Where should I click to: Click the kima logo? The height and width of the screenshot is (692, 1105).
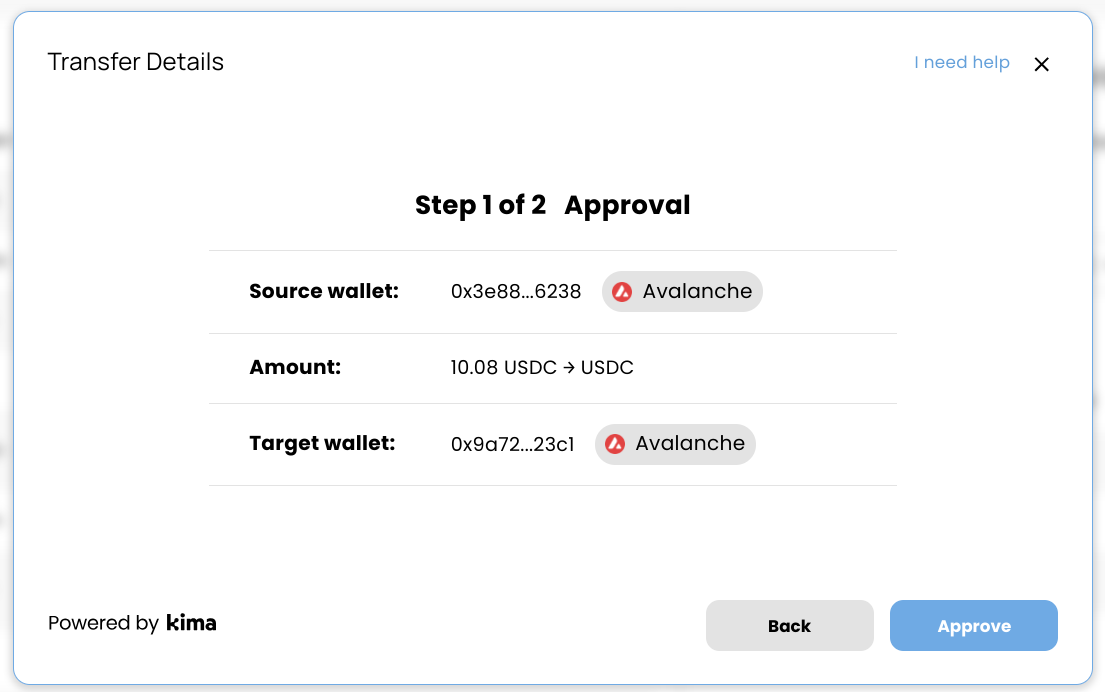[191, 623]
